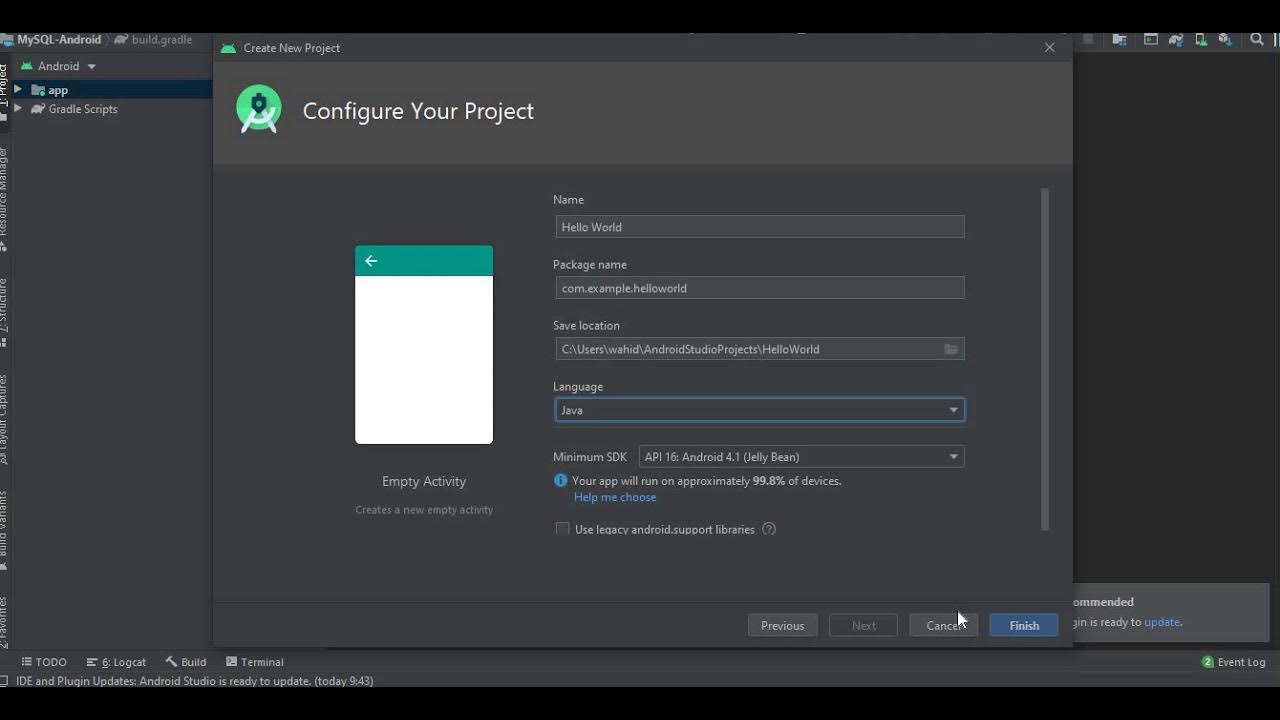Image resolution: width=1280 pixels, height=720 pixels.
Task: Click the Android Studio logo in dialog header
Action: click(259, 110)
